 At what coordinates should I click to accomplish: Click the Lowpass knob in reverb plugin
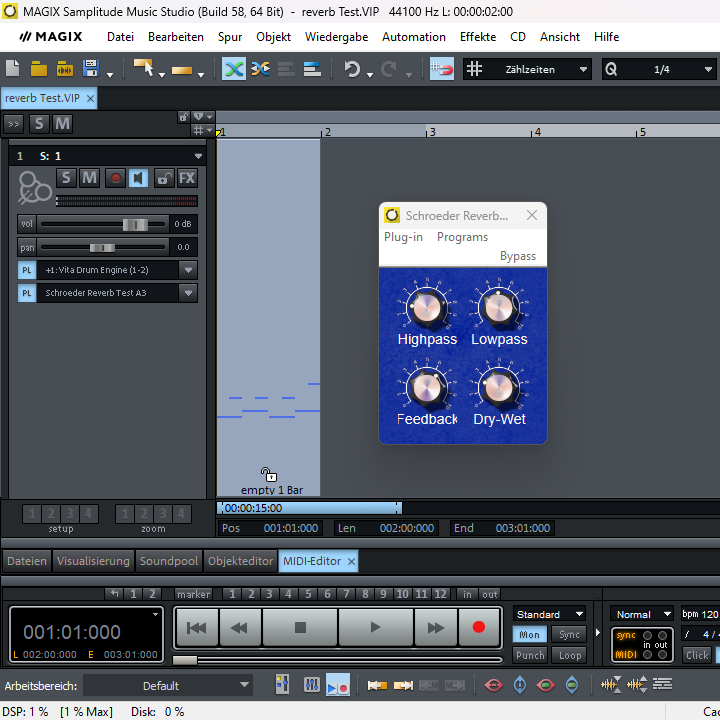(499, 308)
